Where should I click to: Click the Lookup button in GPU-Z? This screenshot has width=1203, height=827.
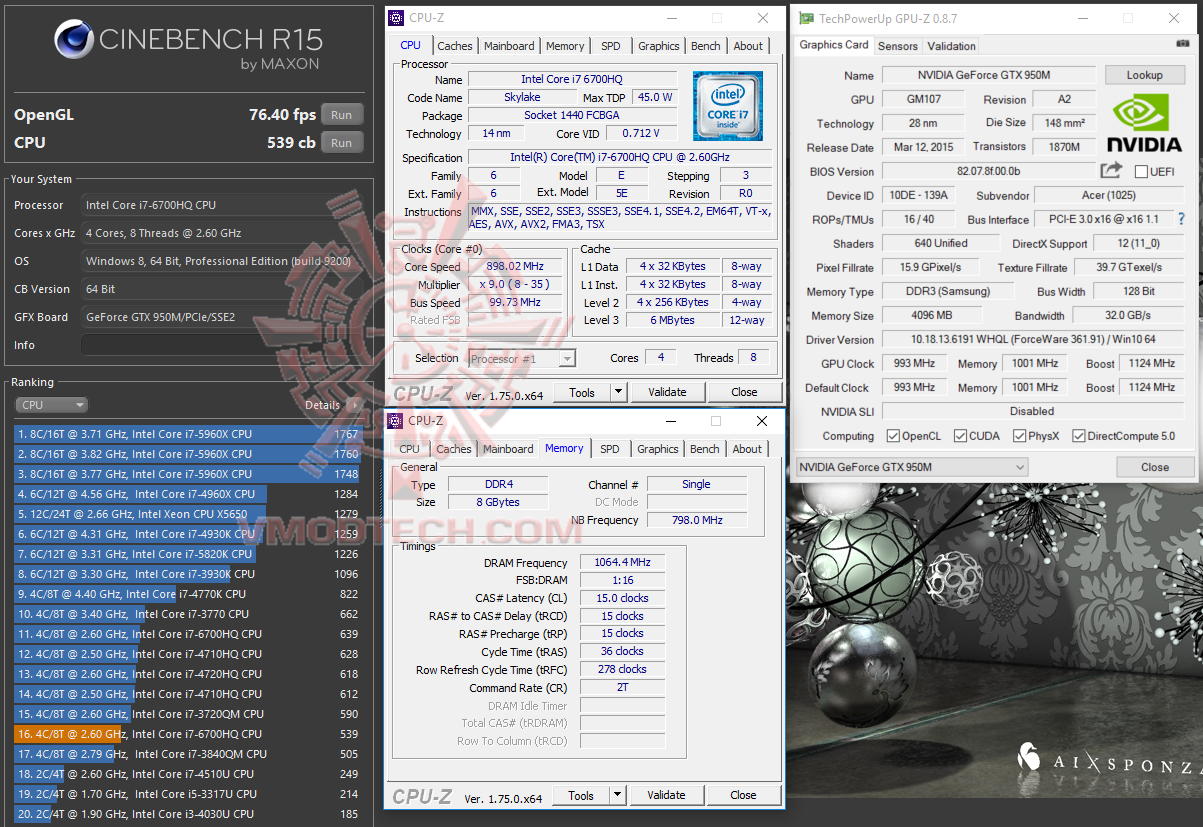pos(1144,75)
